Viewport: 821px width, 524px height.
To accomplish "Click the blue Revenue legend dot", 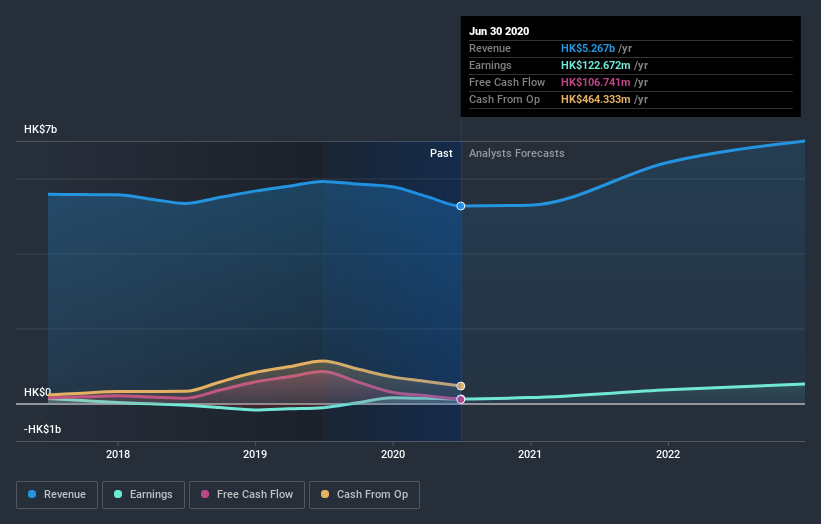I will tap(32, 494).
